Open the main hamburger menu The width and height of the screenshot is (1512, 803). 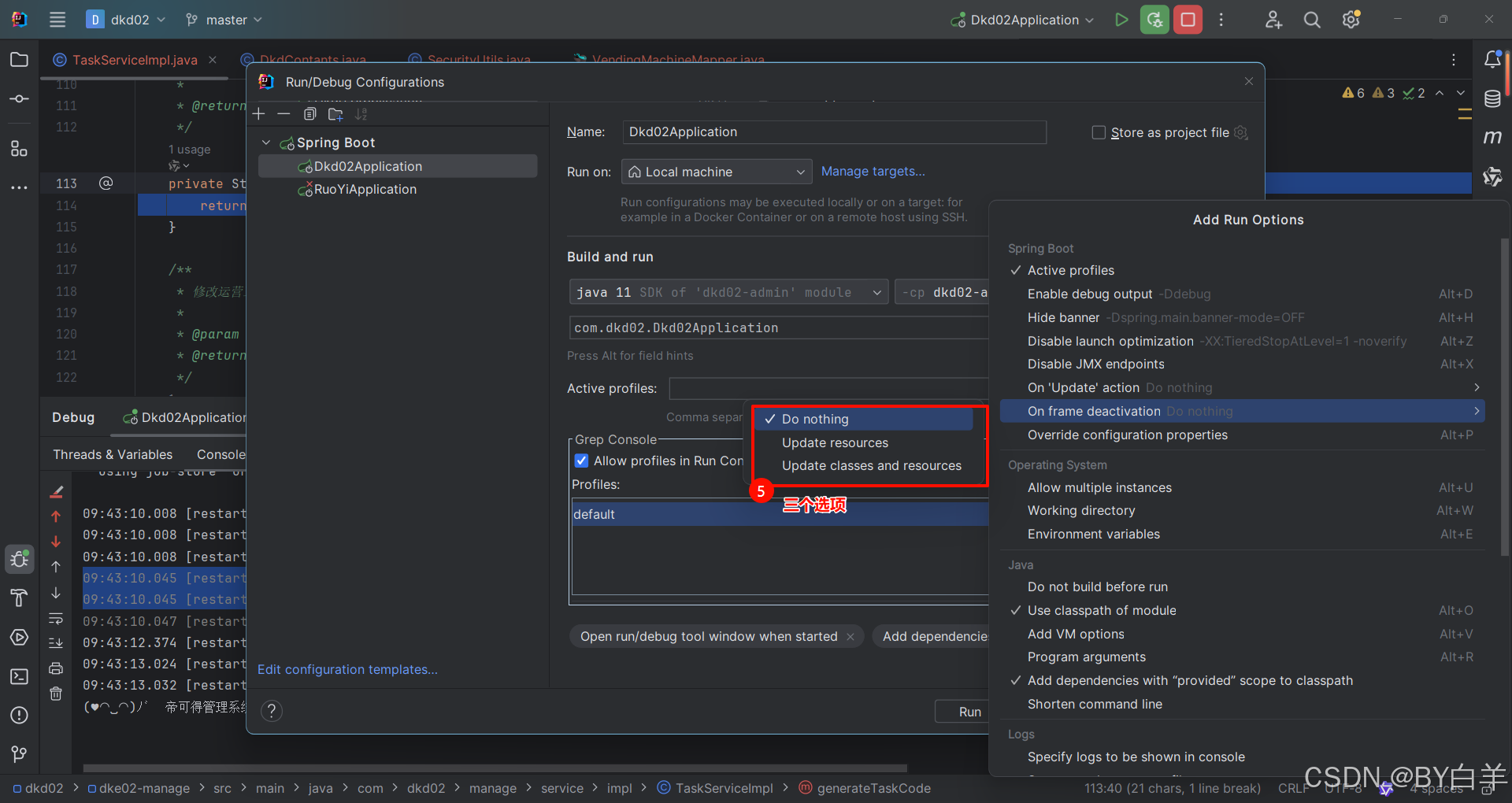click(x=57, y=20)
